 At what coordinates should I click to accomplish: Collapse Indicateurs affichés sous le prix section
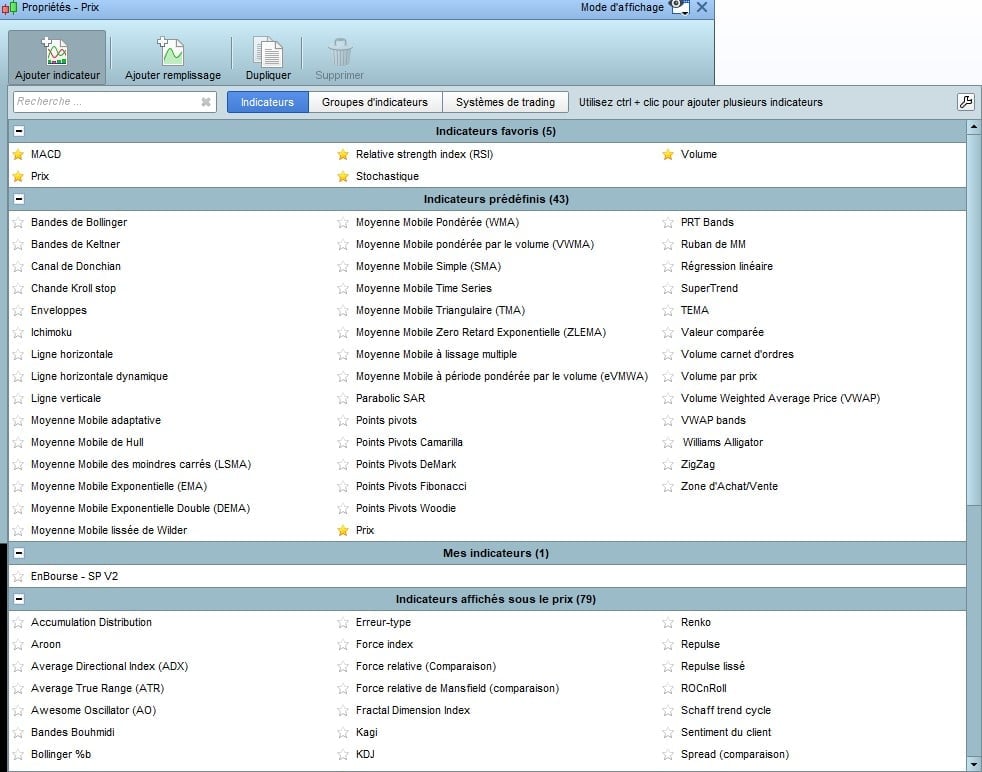(19, 599)
